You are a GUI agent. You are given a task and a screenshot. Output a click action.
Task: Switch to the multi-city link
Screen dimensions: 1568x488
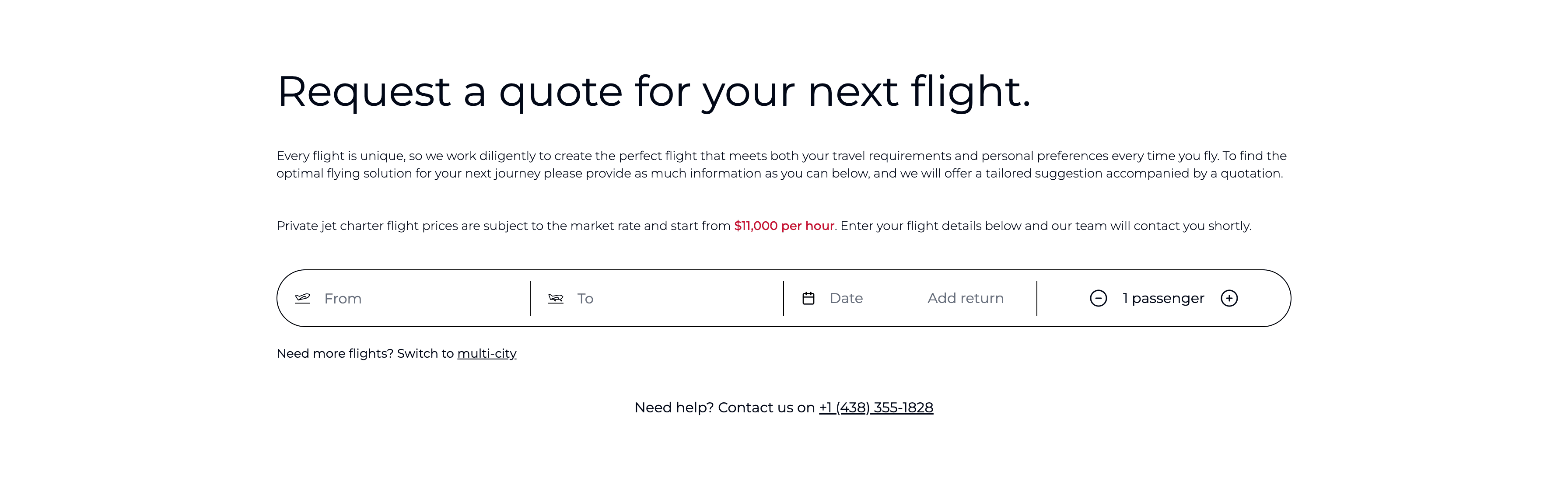[486, 353]
